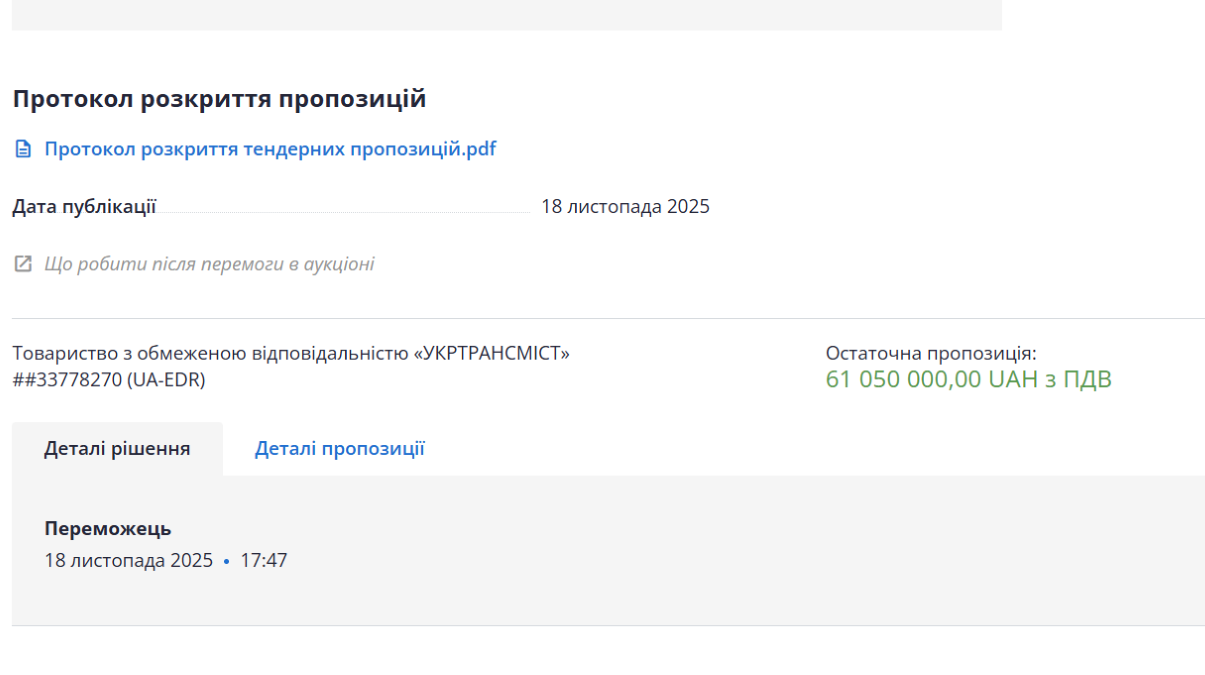Click the ##33778270 (UA-EDR) code
Screen dimensions: 1205x675
tap(108, 379)
